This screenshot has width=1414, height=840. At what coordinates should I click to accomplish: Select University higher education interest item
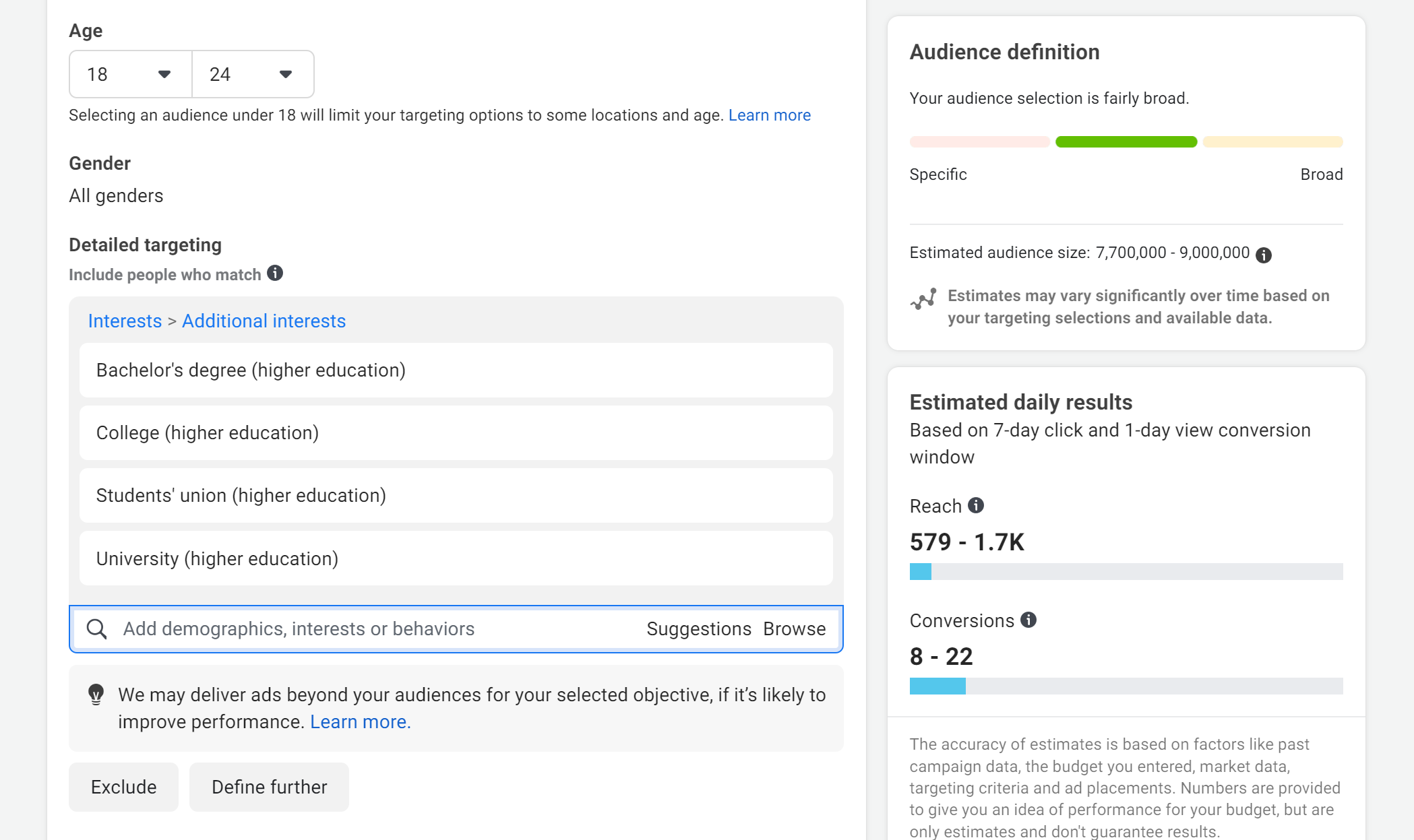tap(456, 558)
